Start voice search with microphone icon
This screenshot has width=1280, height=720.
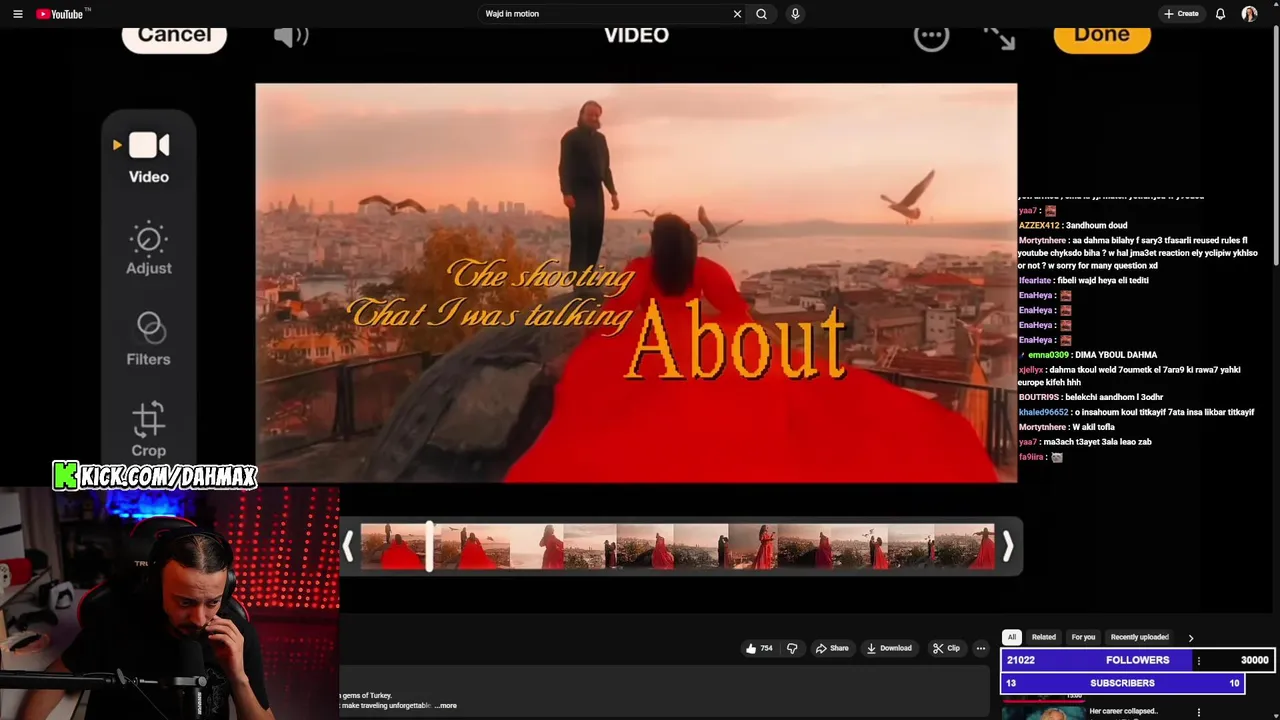coord(795,14)
